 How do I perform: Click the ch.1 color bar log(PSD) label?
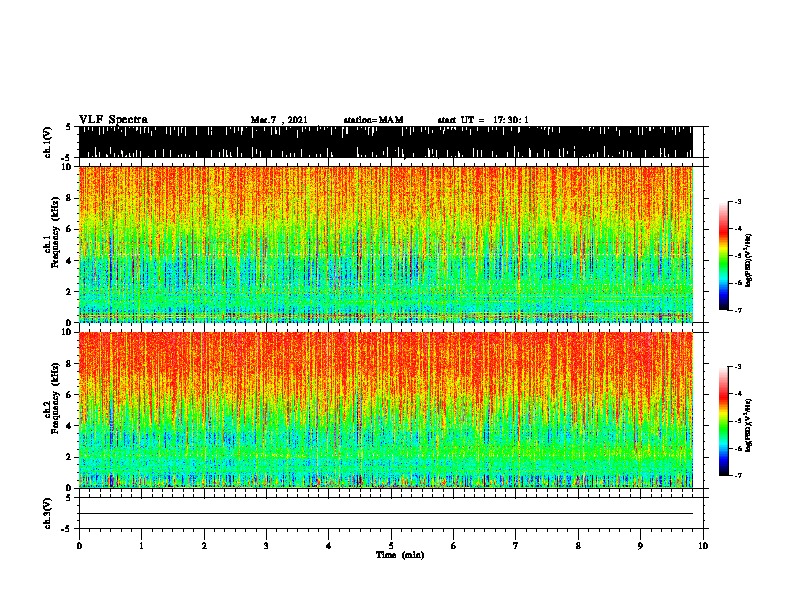point(748,261)
